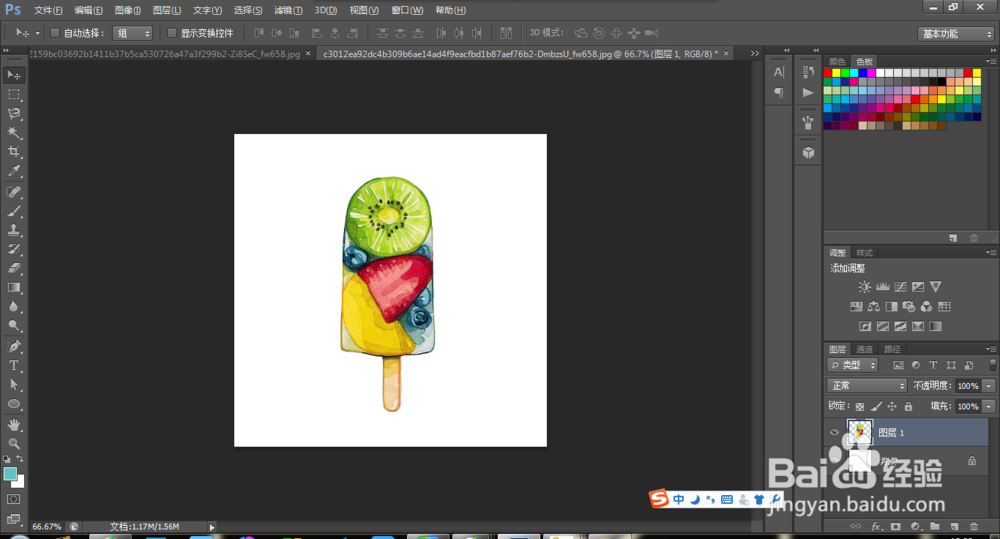
Task: Click the layer style fx button
Action: (x=876, y=526)
